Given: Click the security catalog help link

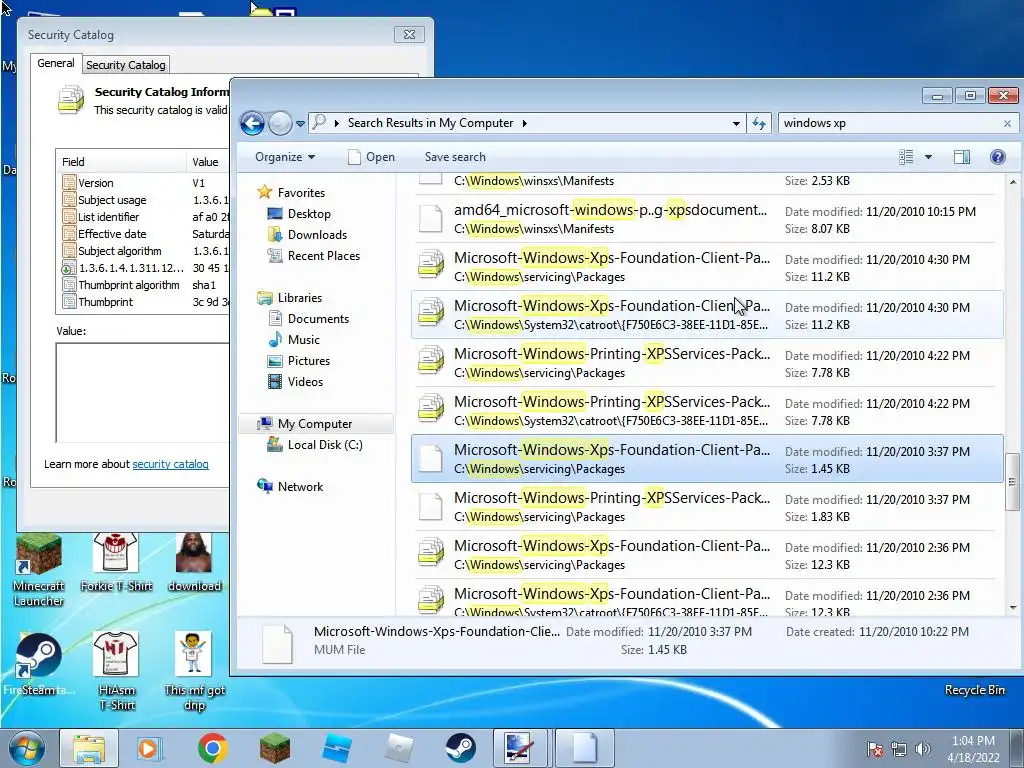Looking at the screenshot, I should pyautogui.click(x=170, y=464).
